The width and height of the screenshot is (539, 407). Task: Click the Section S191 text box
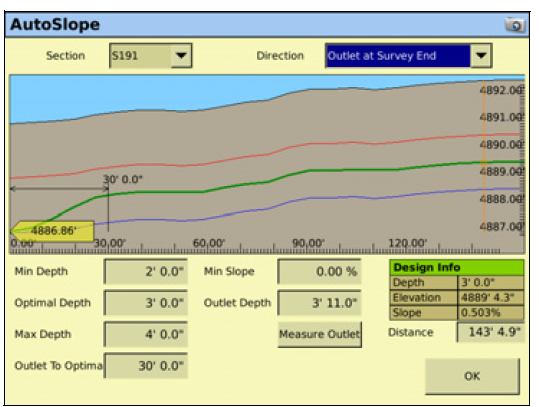pos(141,56)
